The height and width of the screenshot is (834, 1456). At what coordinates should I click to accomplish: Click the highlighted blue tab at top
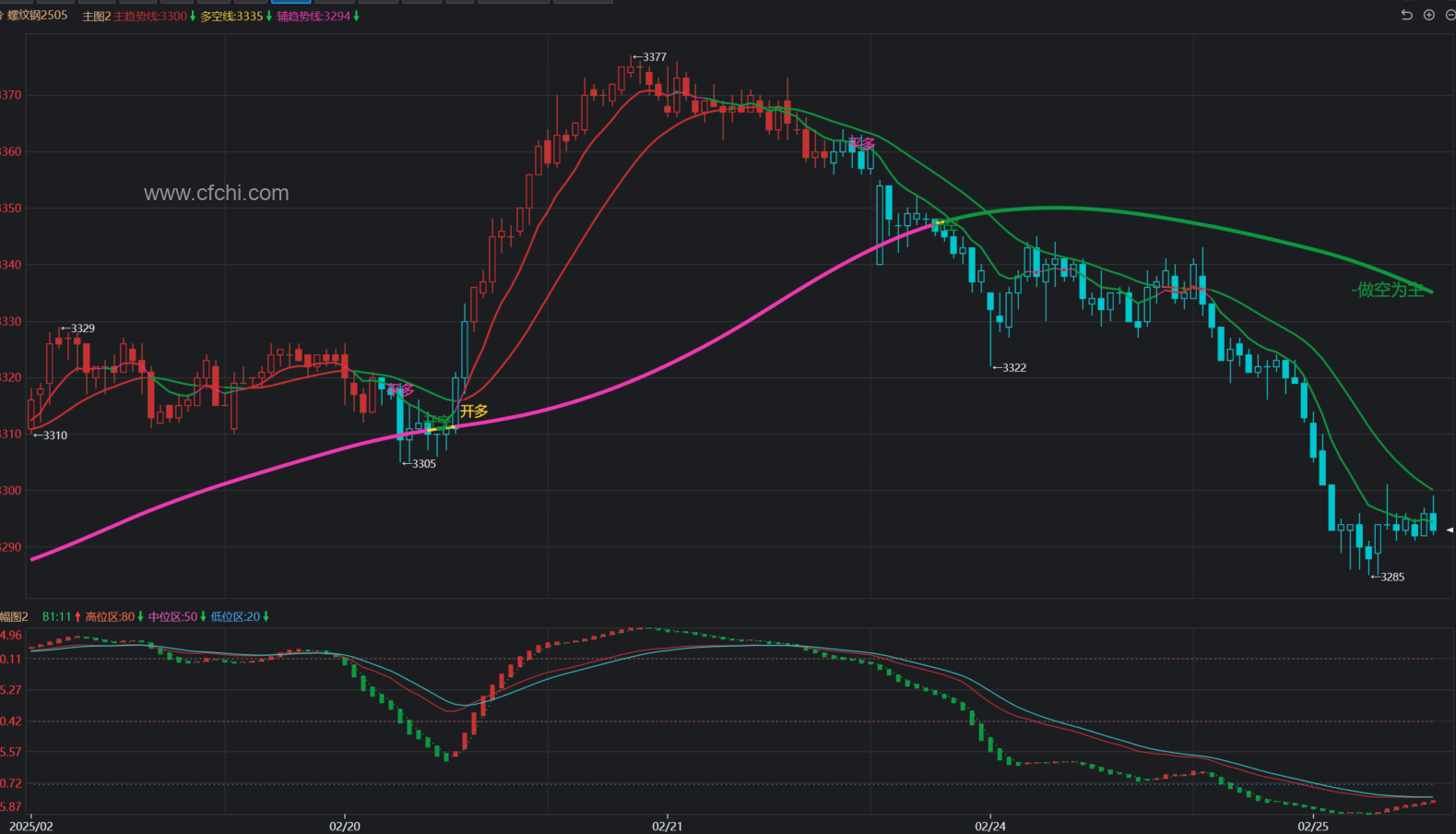[290, 2]
